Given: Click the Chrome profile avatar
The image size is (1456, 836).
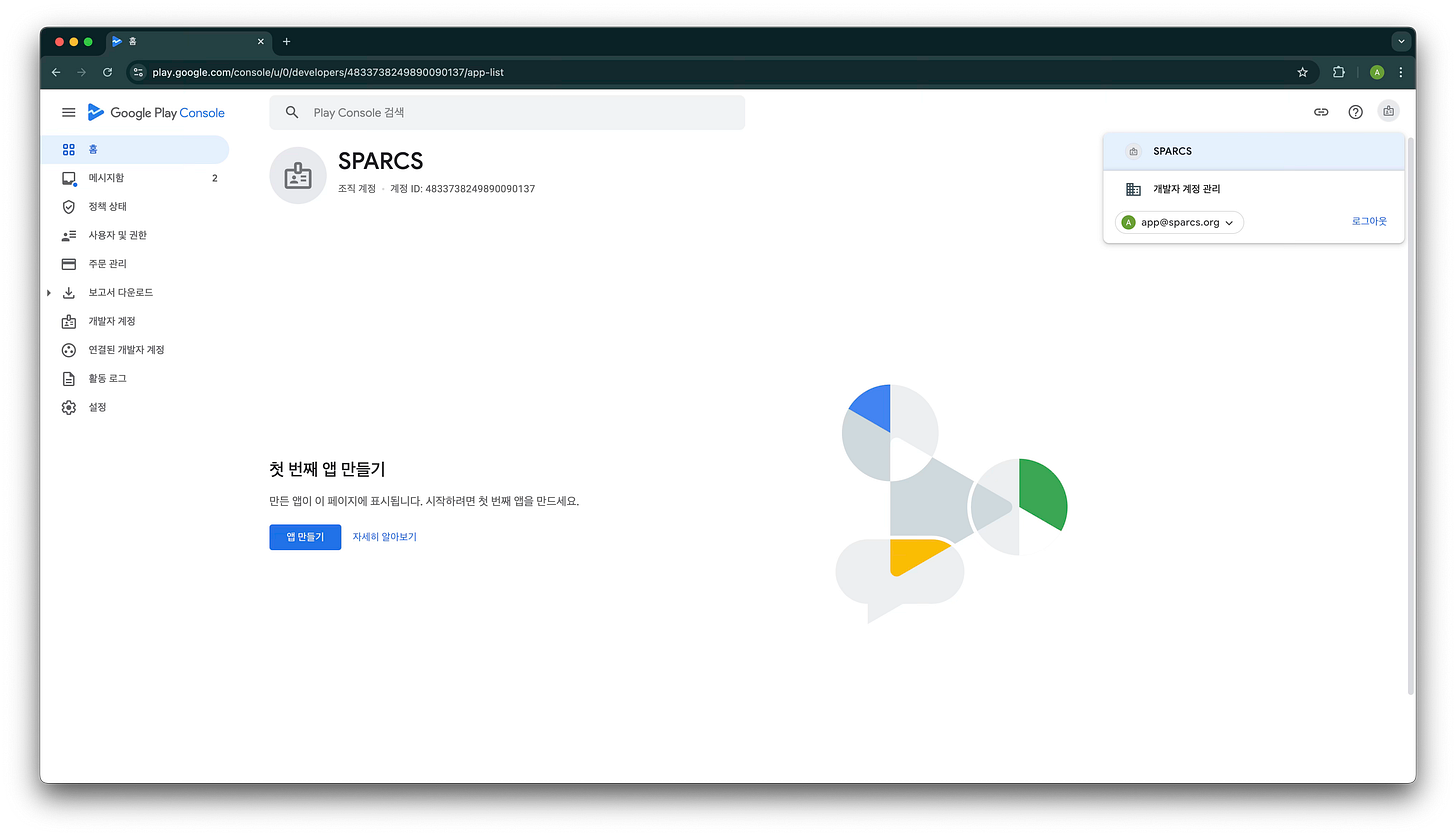Looking at the screenshot, I should pos(1377,72).
